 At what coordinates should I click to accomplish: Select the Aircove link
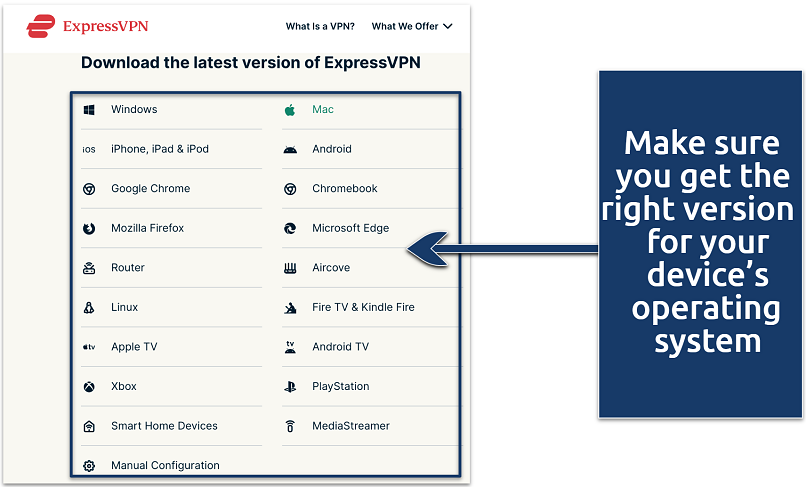tap(331, 268)
